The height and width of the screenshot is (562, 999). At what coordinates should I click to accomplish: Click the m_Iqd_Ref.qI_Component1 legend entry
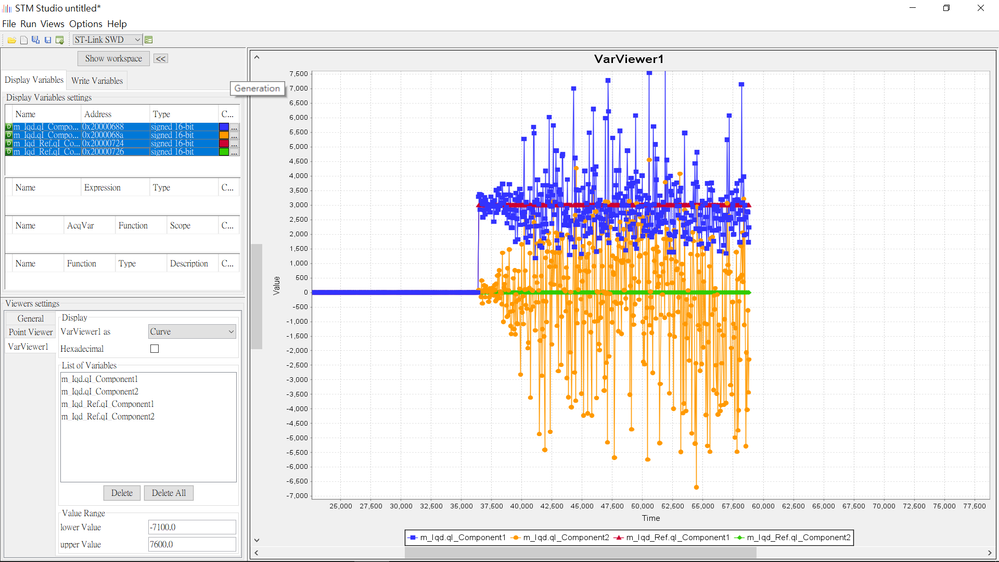coord(672,538)
